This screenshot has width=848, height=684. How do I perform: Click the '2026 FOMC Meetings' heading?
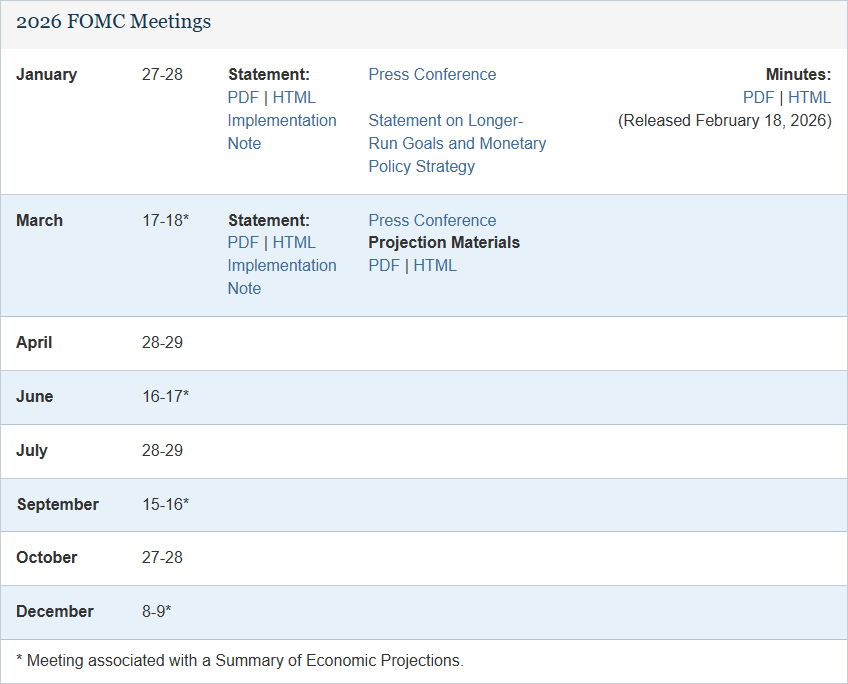pos(114,22)
